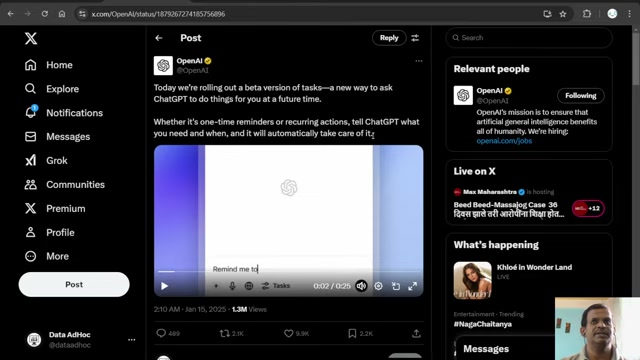The image size is (640, 360).
Task: Click the reply comment icon 489
Action: (161, 333)
